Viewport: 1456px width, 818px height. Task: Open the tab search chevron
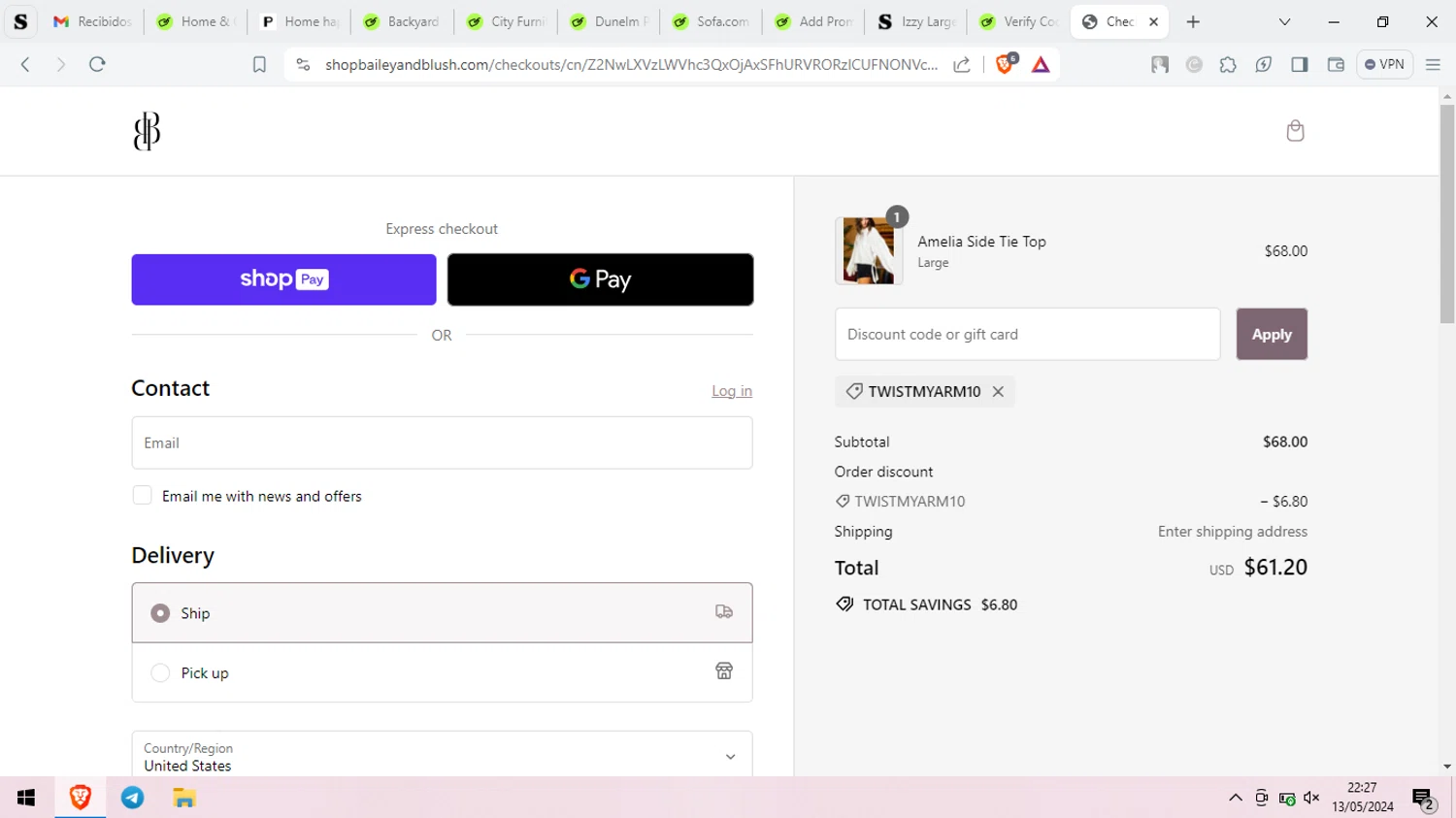(x=1284, y=21)
